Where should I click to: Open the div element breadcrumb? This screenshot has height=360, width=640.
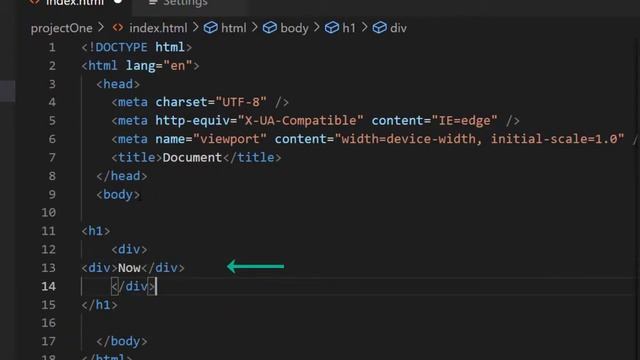pos(398,28)
